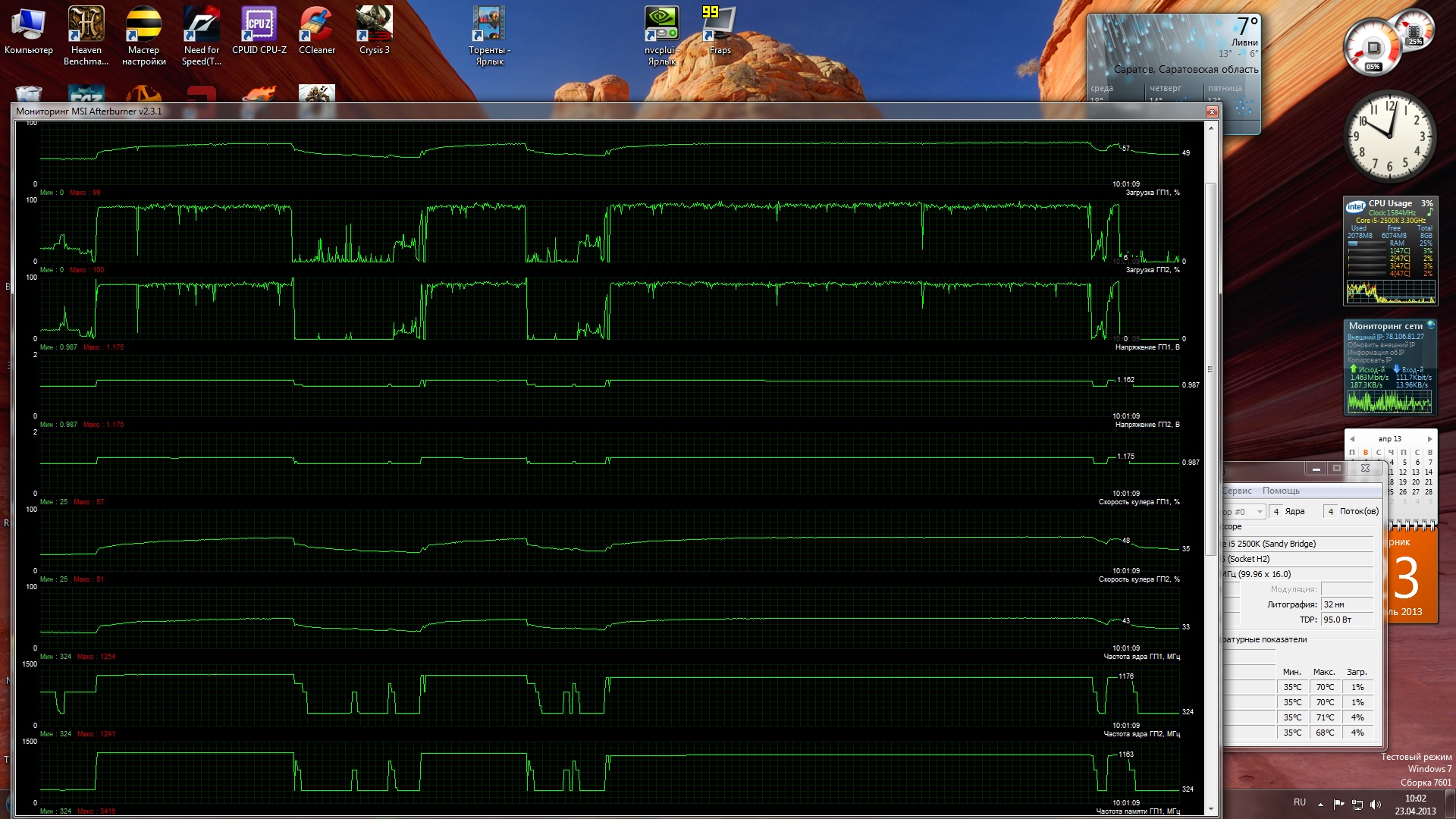
Task: Launch the CCleaner desktop icon
Action: [316, 25]
